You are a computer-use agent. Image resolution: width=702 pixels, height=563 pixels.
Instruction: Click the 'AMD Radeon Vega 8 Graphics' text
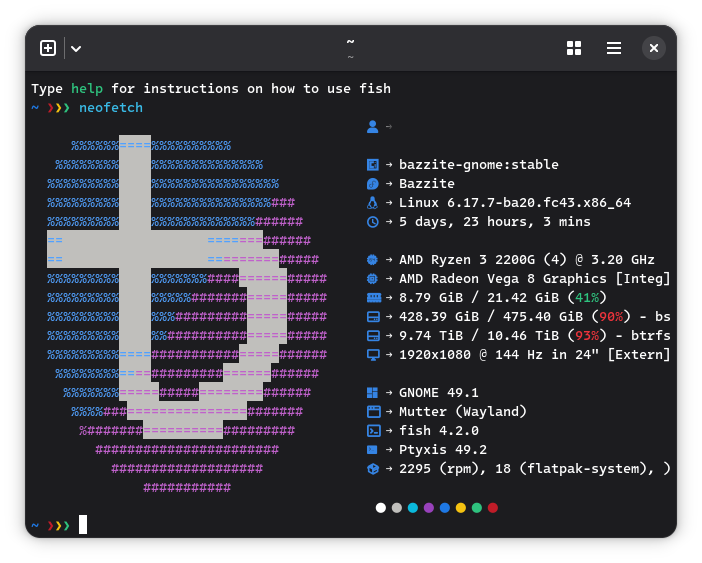pos(503,279)
